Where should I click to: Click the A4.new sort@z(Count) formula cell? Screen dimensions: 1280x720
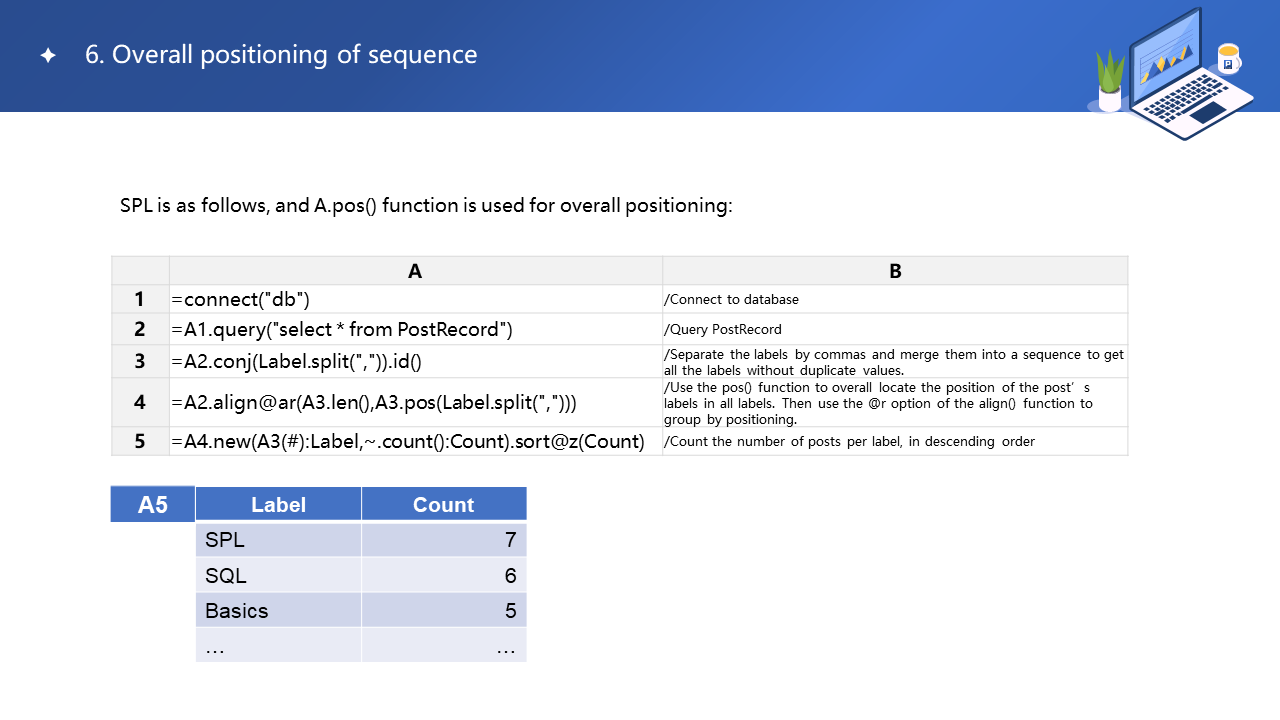(x=415, y=441)
